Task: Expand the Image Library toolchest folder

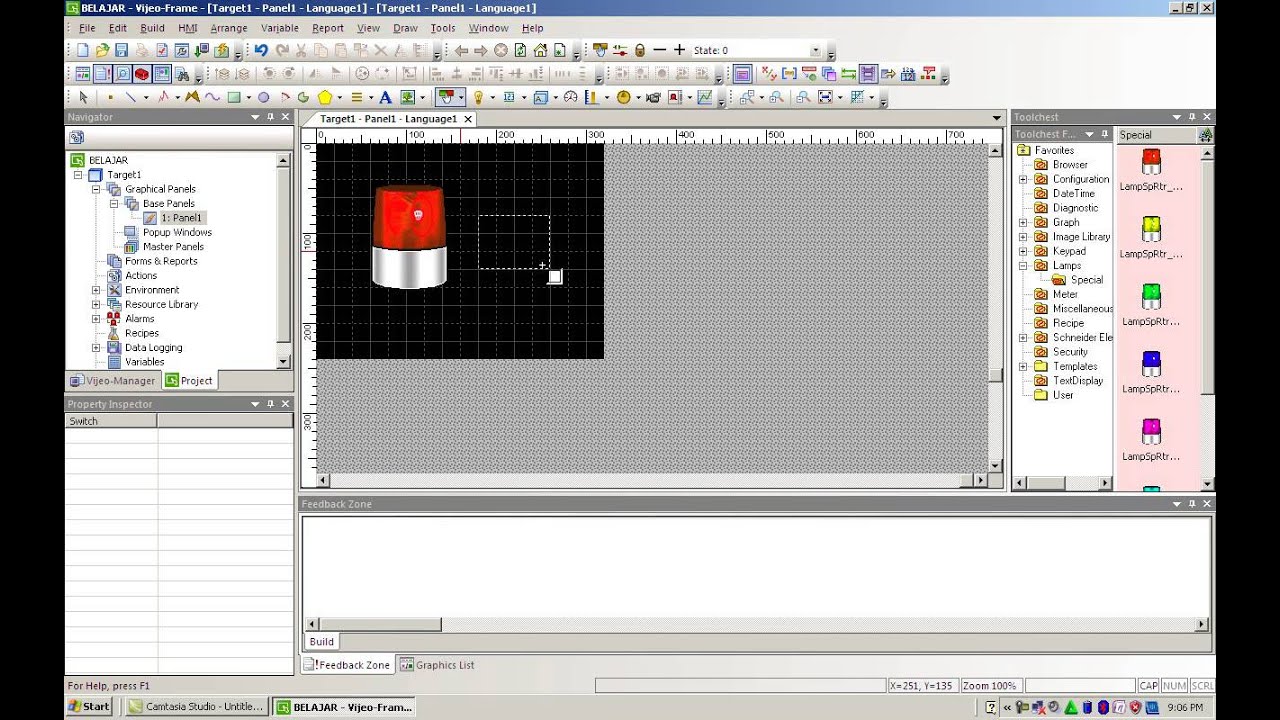Action: pyautogui.click(x=1023, y=237)
